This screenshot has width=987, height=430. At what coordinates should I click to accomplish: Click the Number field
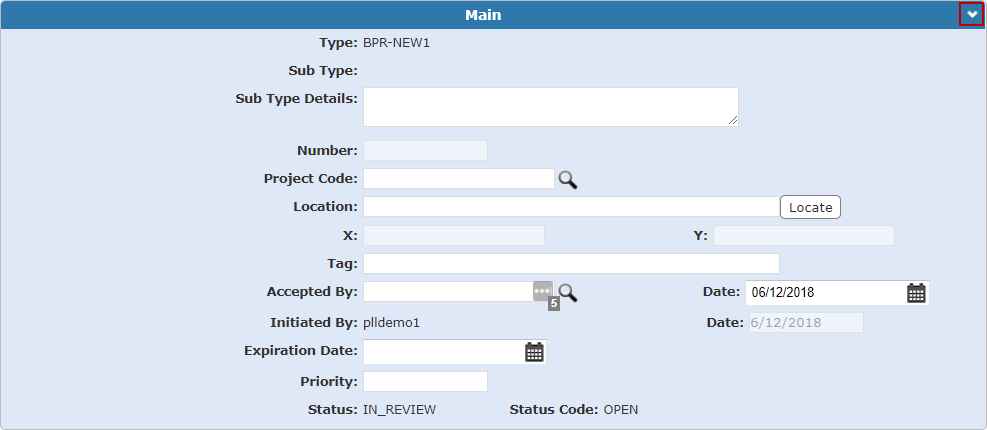click(x=425, y=151)
